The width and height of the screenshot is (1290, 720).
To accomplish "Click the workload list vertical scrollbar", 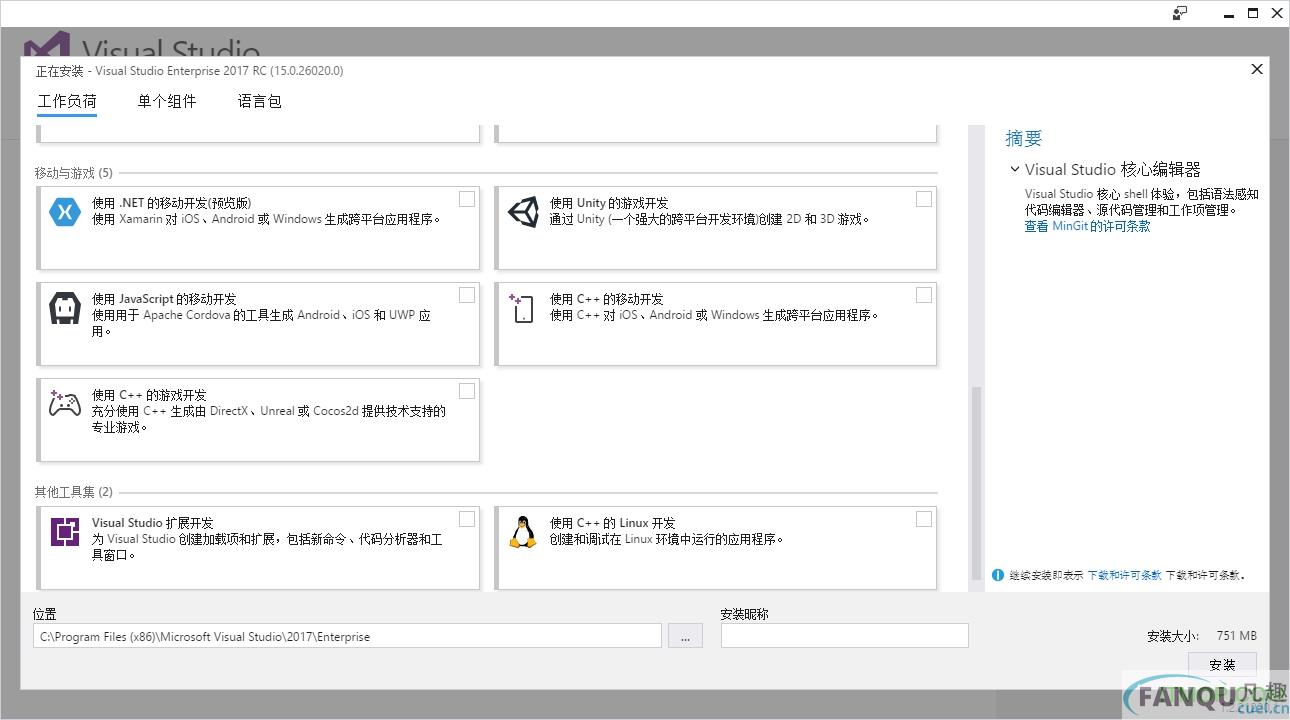I will tap(976, 480).
